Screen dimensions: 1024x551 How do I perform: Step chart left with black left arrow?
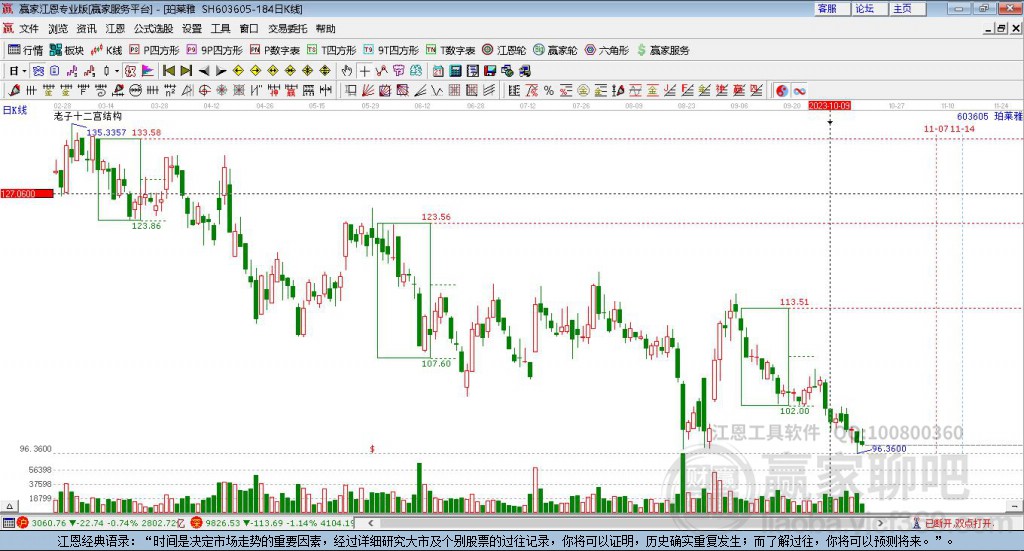(204, 71)
